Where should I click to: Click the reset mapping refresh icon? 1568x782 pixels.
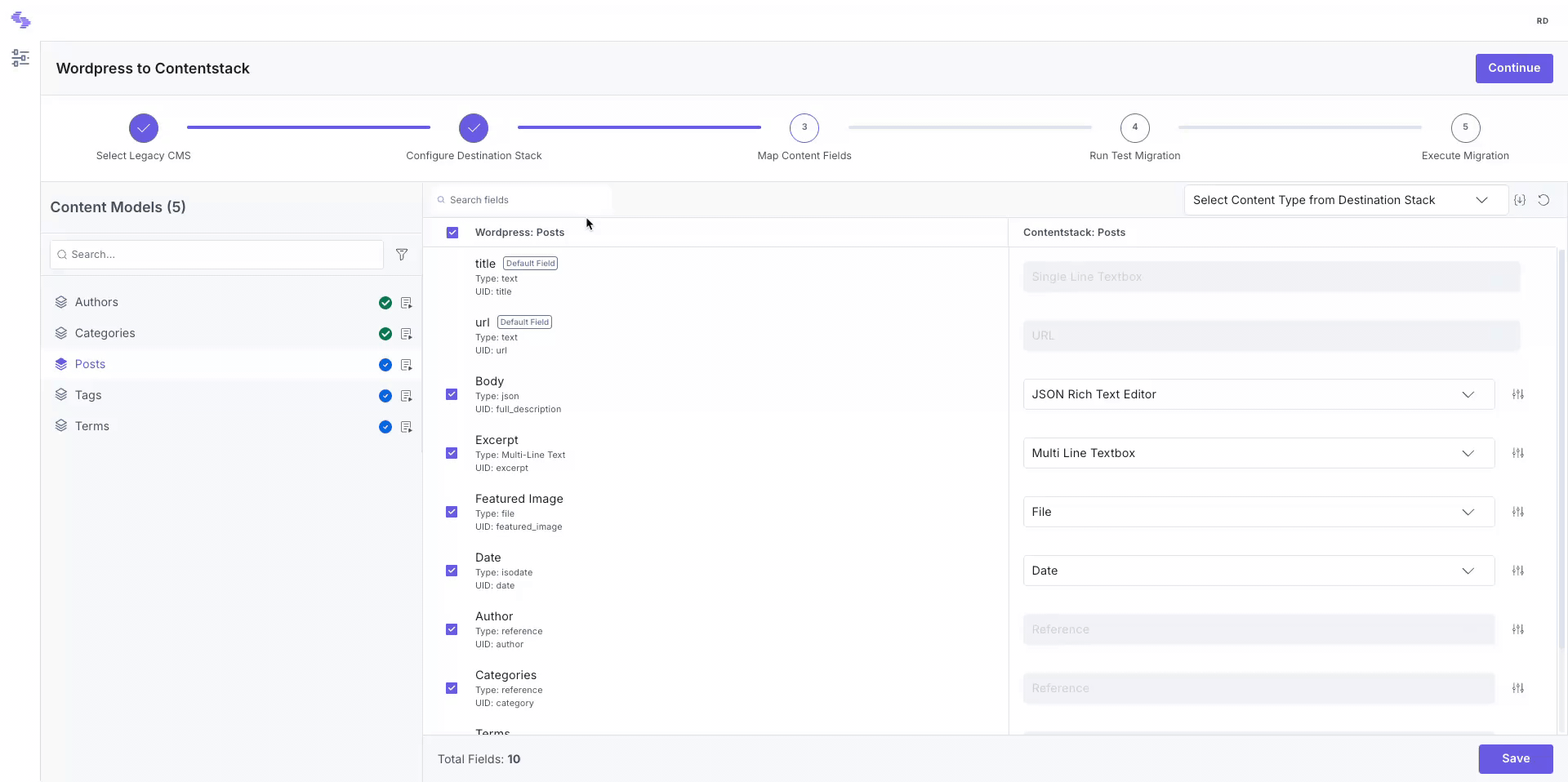[x=1543, y=200]
